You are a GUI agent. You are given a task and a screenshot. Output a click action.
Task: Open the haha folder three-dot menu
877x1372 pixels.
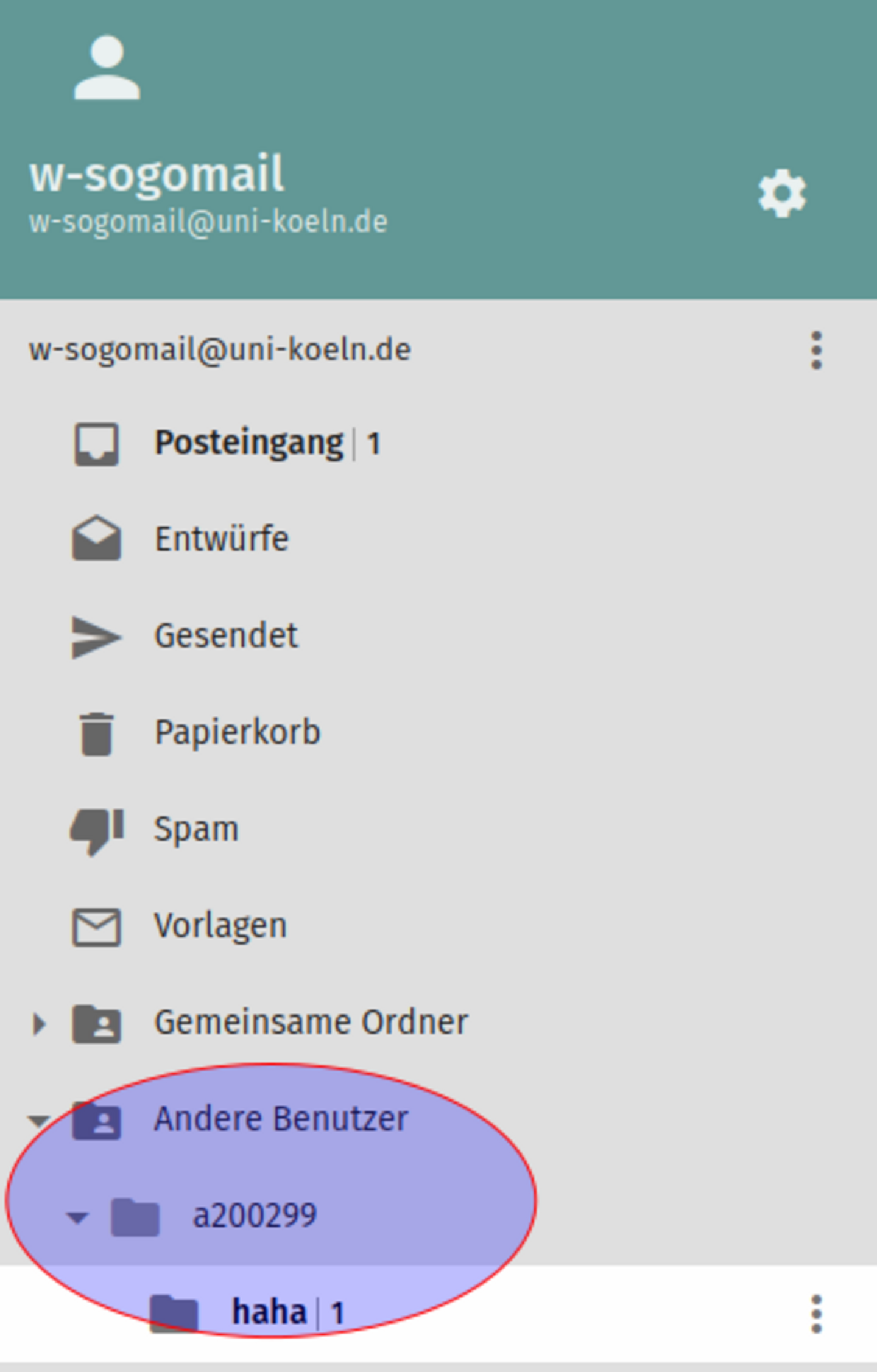tap(817, 1314)
